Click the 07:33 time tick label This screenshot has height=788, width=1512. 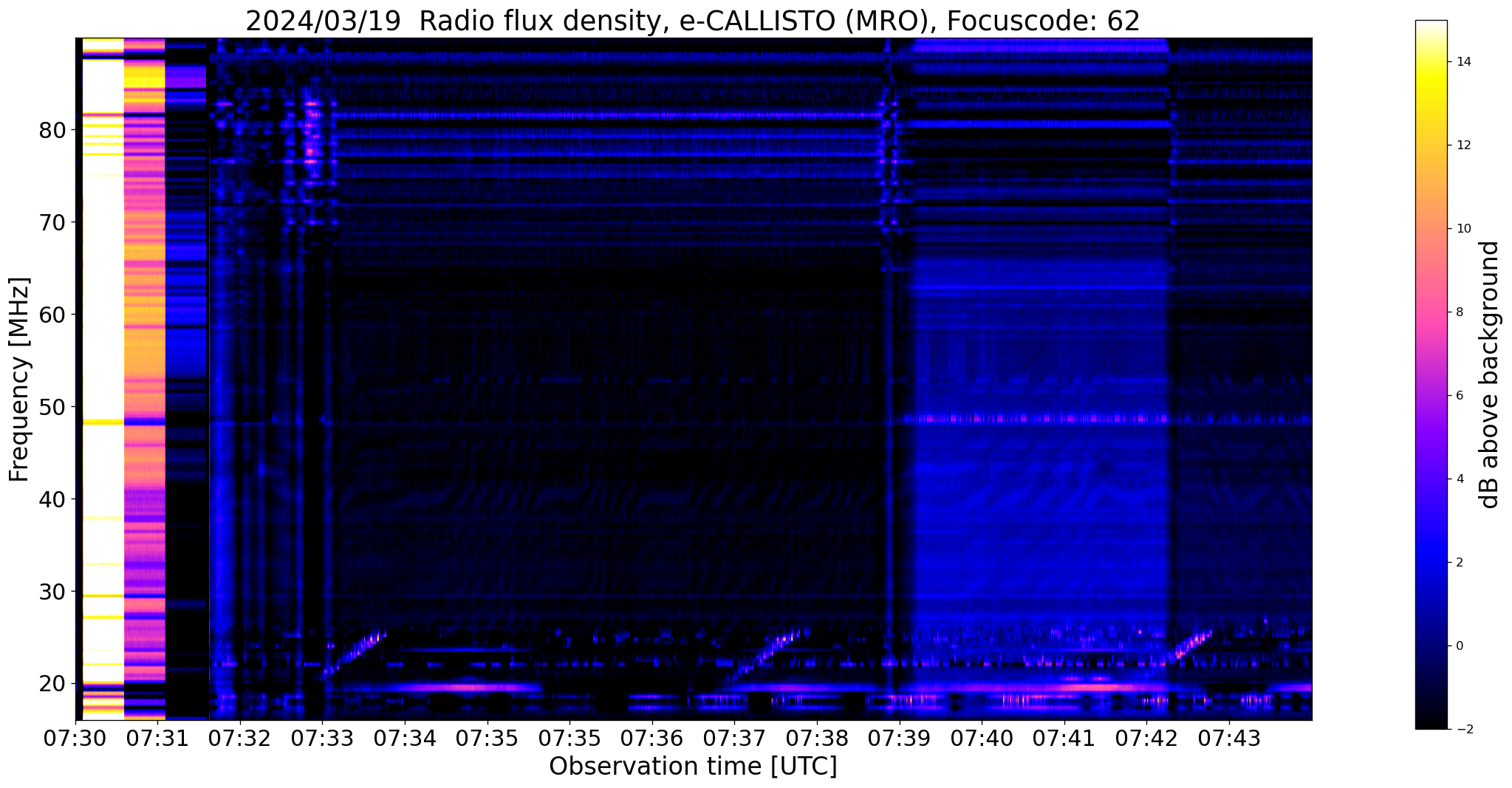[x=322, y=739]
